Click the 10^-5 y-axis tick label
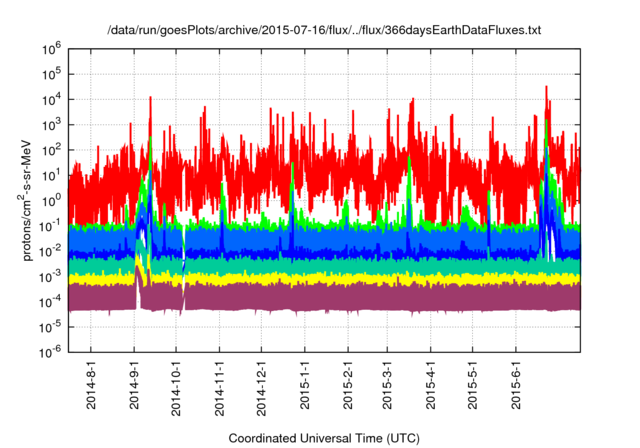This screenshot has height=448, width=640. (50, 328)
